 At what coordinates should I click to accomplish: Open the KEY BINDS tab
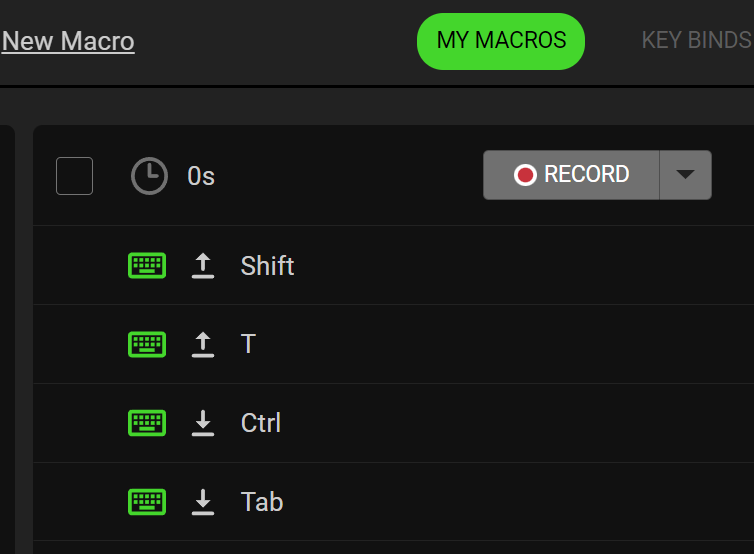(x=696, y=41)
